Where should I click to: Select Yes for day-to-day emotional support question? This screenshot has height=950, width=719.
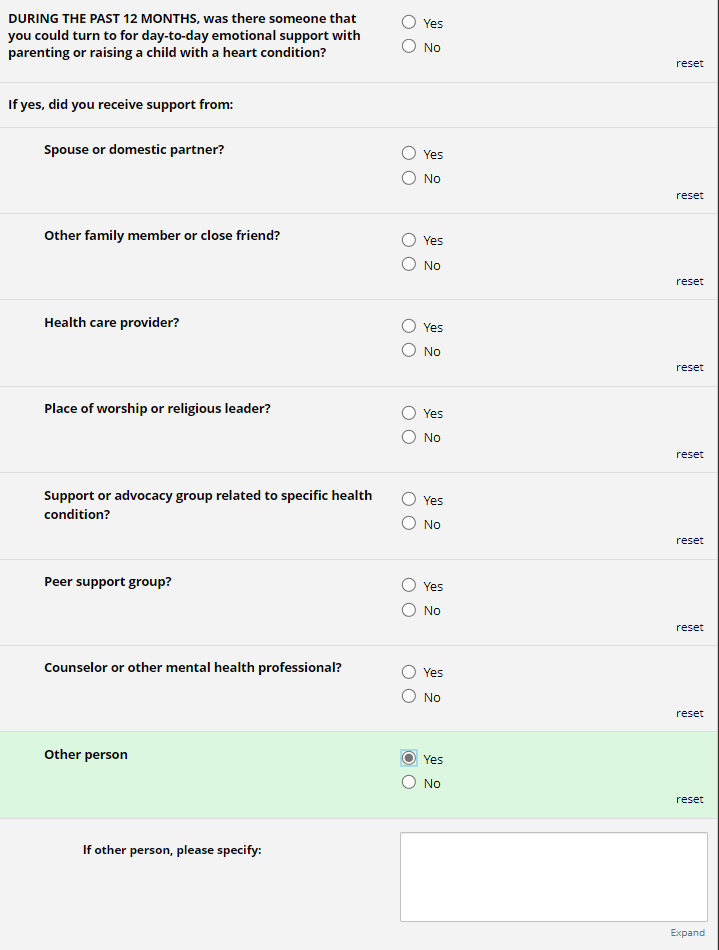click(409, 22)
